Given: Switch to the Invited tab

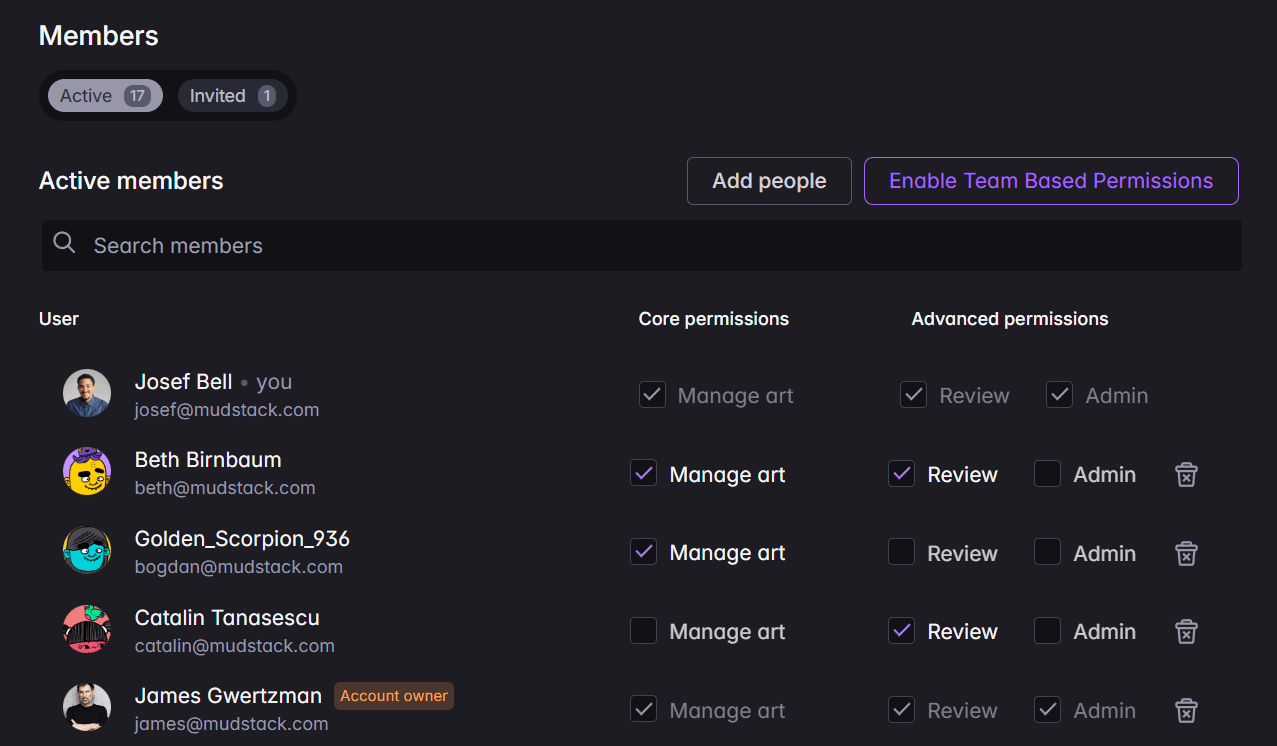Looking at the screenshot, I should [232, 95].
